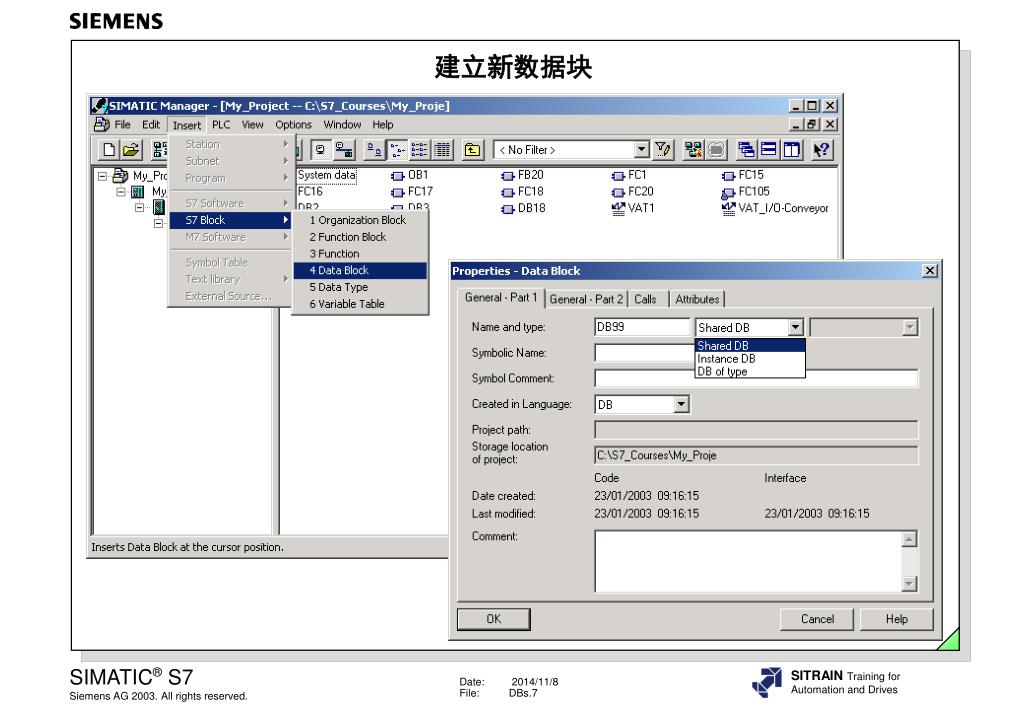Click the Arrange Horizontally window icon

769,149
